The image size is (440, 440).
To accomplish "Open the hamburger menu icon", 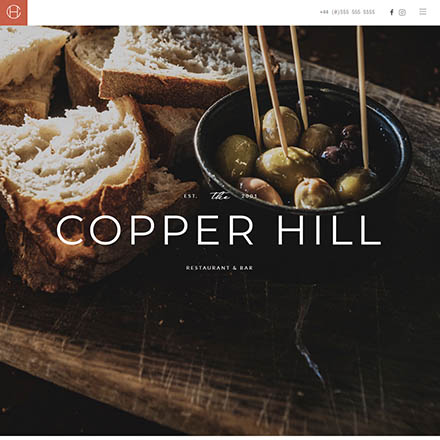I will [423, 12].
